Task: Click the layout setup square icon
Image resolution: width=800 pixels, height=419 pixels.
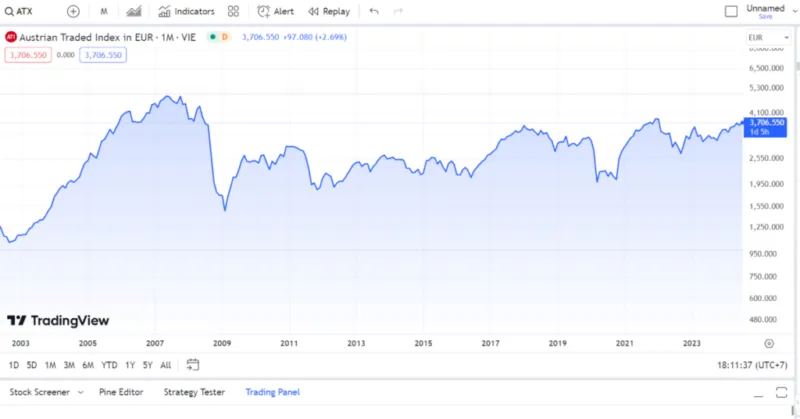Action: [730, 11]
